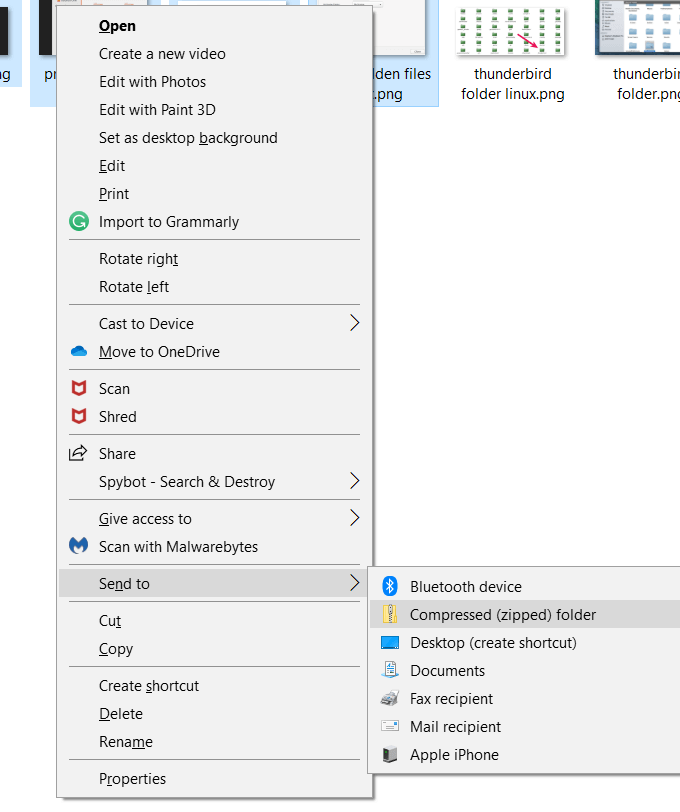Choose Import to Grammarly
The image size is (680, 812).
point(214,222)
